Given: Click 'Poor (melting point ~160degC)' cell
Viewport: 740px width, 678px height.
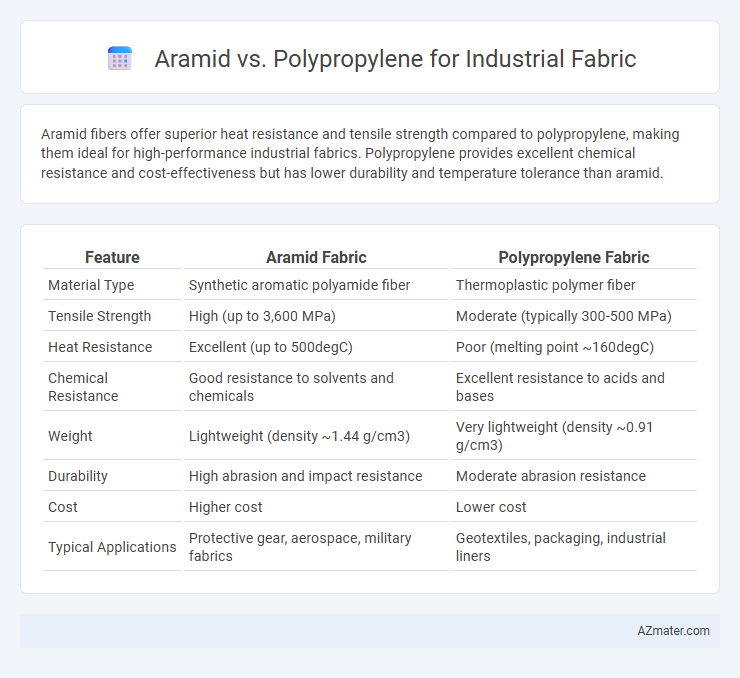Looking at the screenshot, I should tap(555, 347).
